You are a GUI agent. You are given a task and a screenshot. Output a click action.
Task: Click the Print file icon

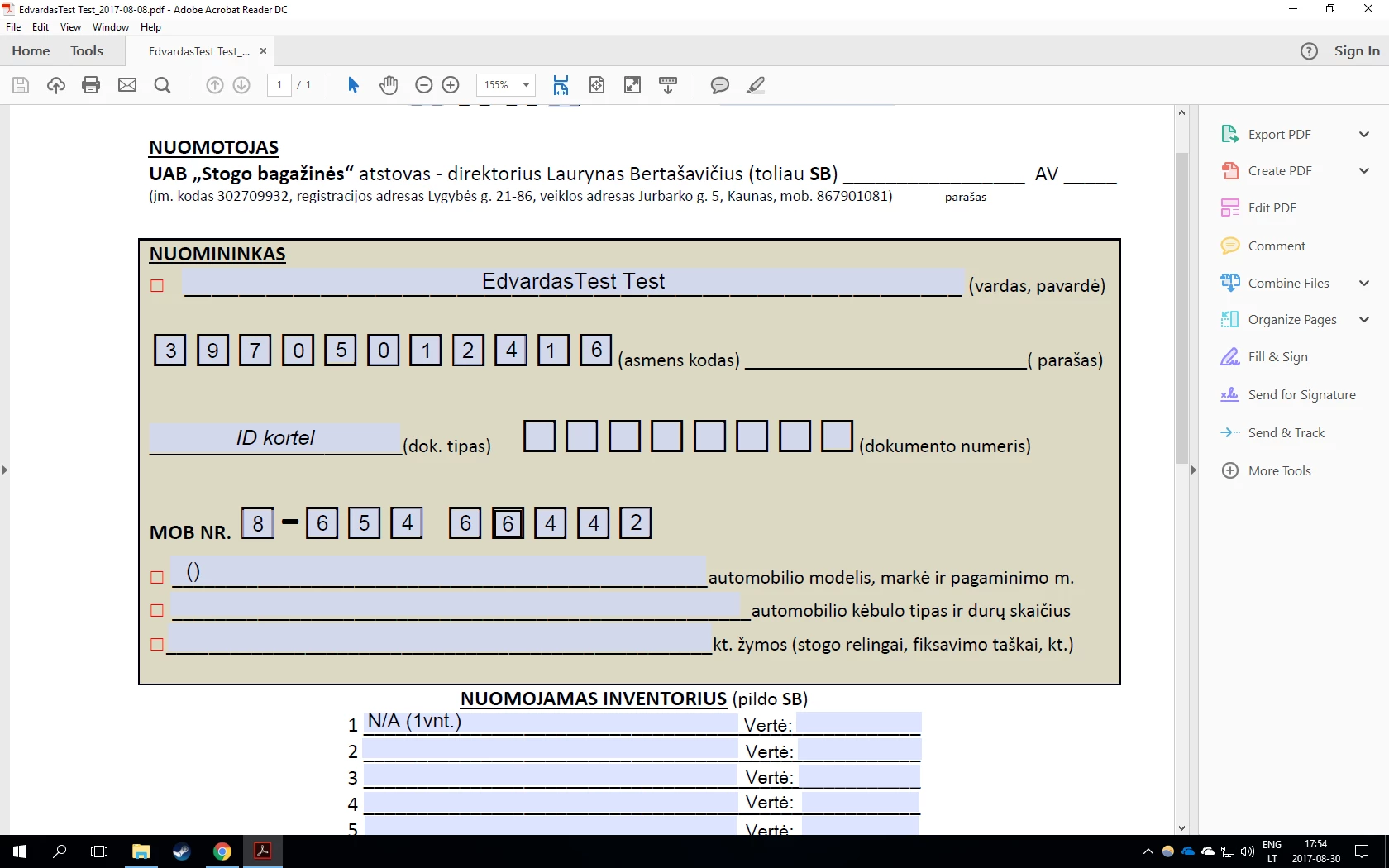[91, 85]
